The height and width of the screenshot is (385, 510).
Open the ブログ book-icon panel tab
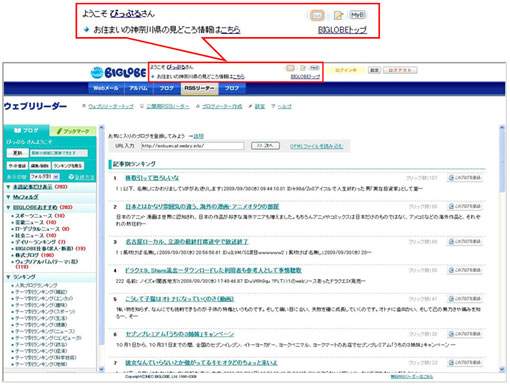pos(27,131)
